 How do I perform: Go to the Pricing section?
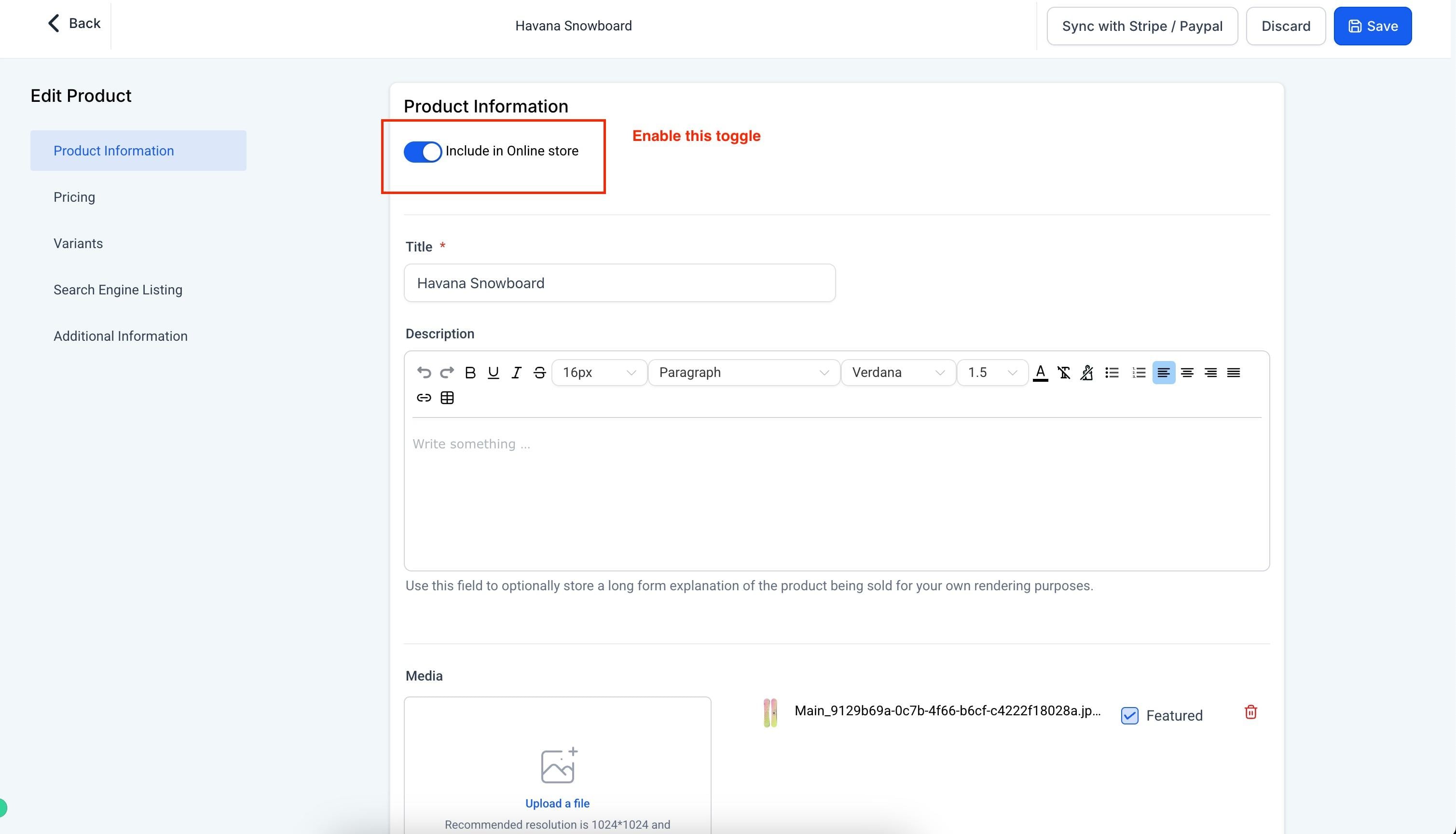click(x=74, y=197)
